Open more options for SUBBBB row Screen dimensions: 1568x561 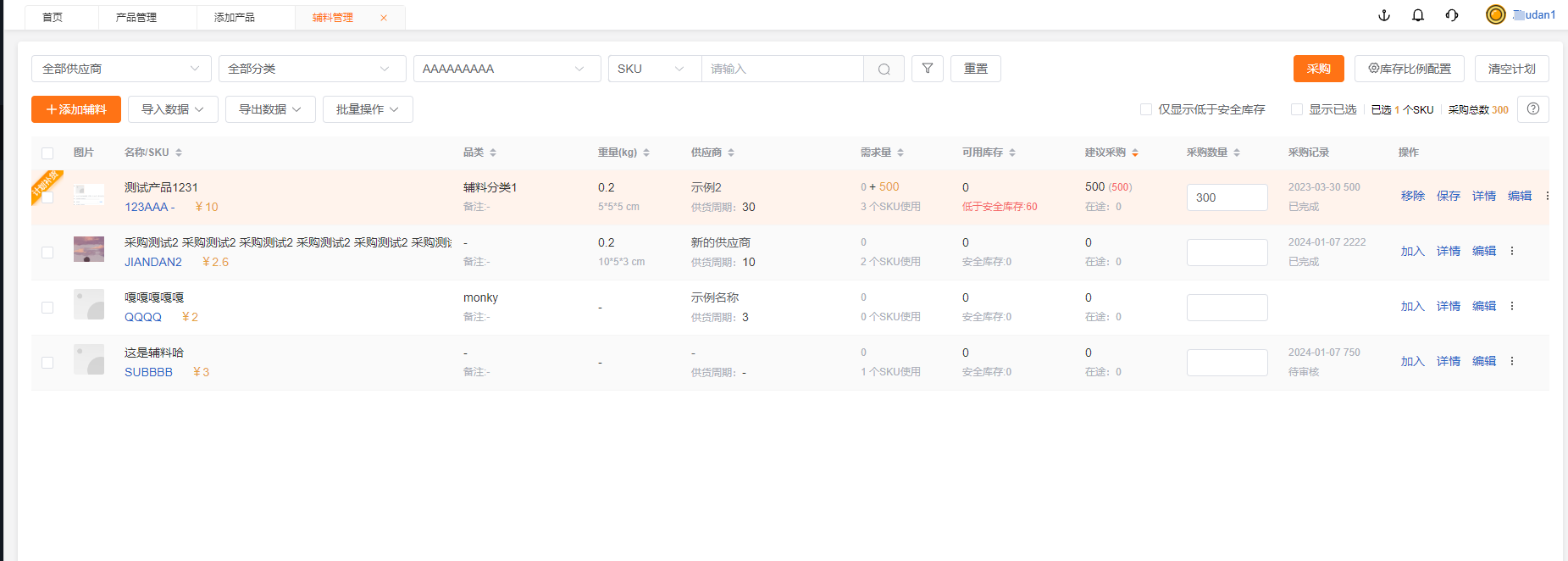tap(1512, 361)
